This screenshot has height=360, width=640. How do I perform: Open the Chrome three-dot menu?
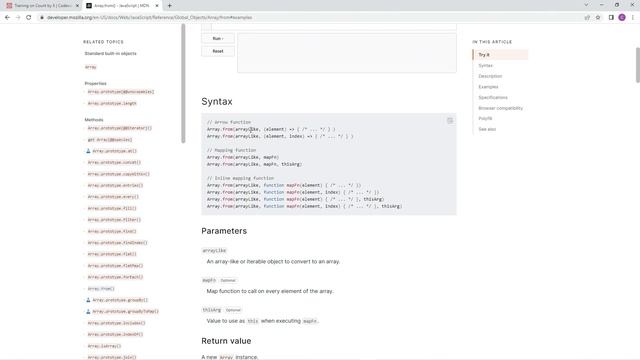click(633, 18)
